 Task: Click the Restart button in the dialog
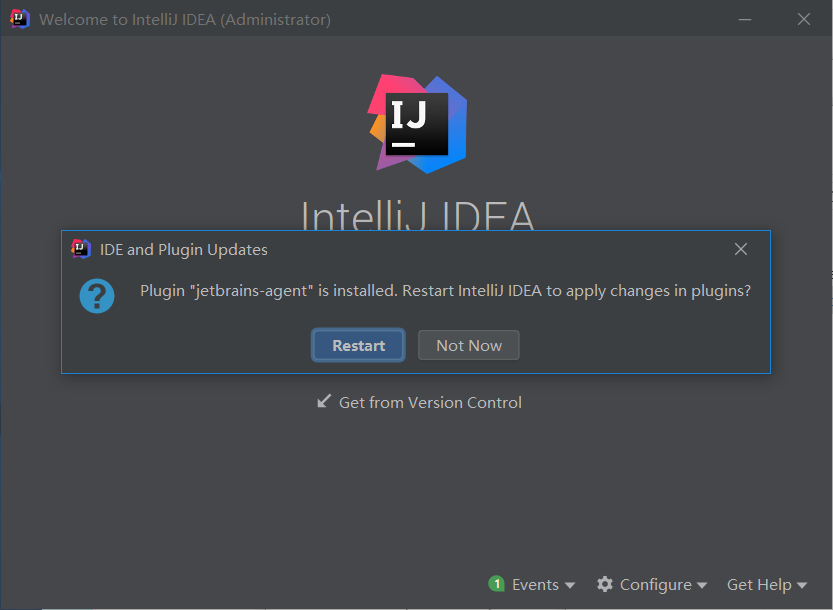[358, 345]
